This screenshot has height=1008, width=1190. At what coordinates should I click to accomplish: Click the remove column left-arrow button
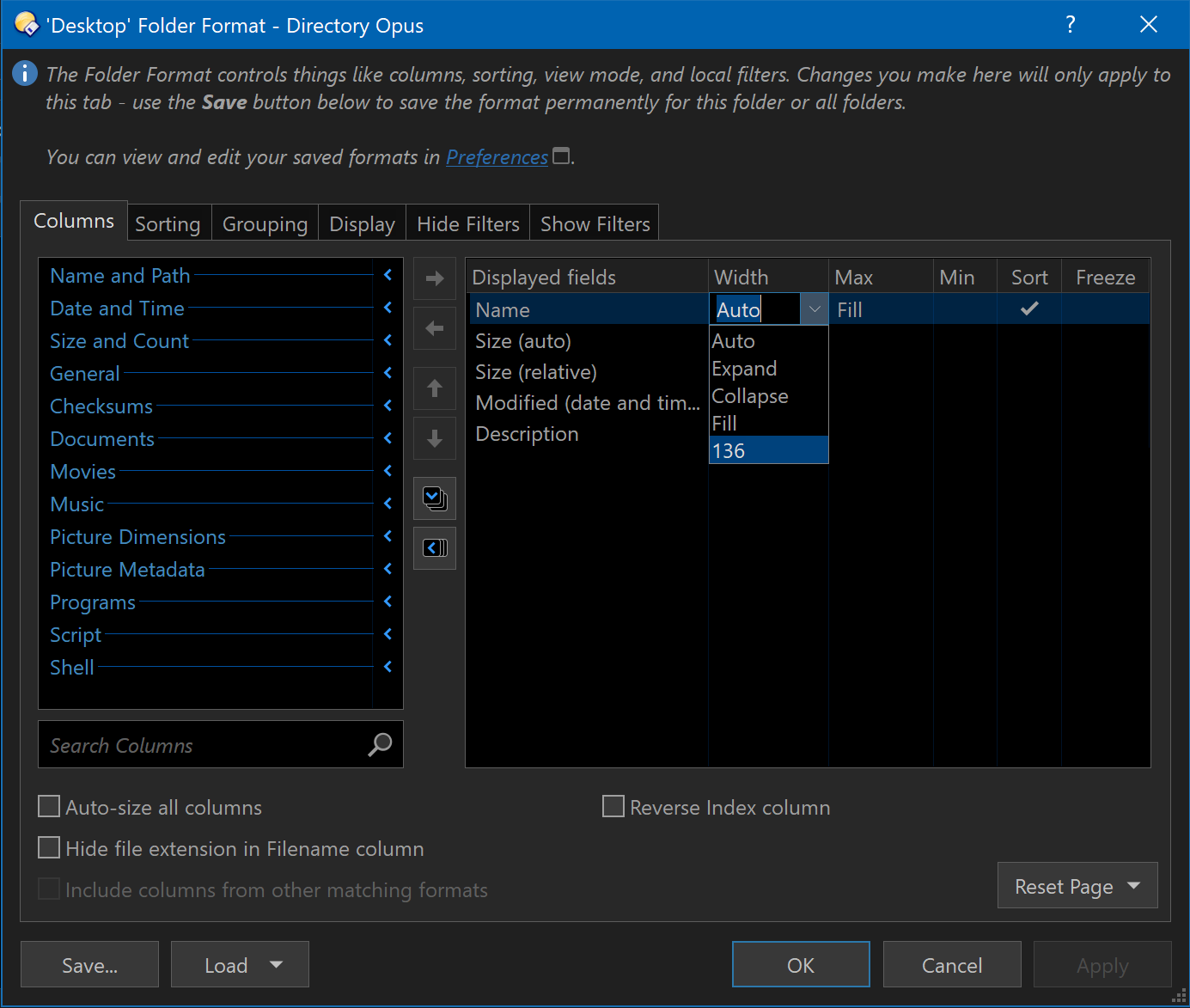pos(435,328)
